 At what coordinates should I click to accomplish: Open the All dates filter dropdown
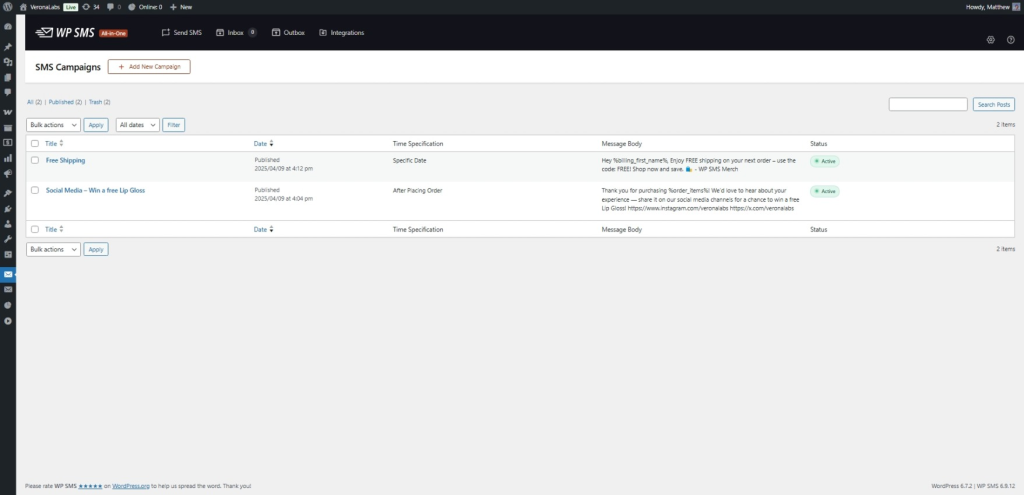pyautogui.click(x=137, y=125)
